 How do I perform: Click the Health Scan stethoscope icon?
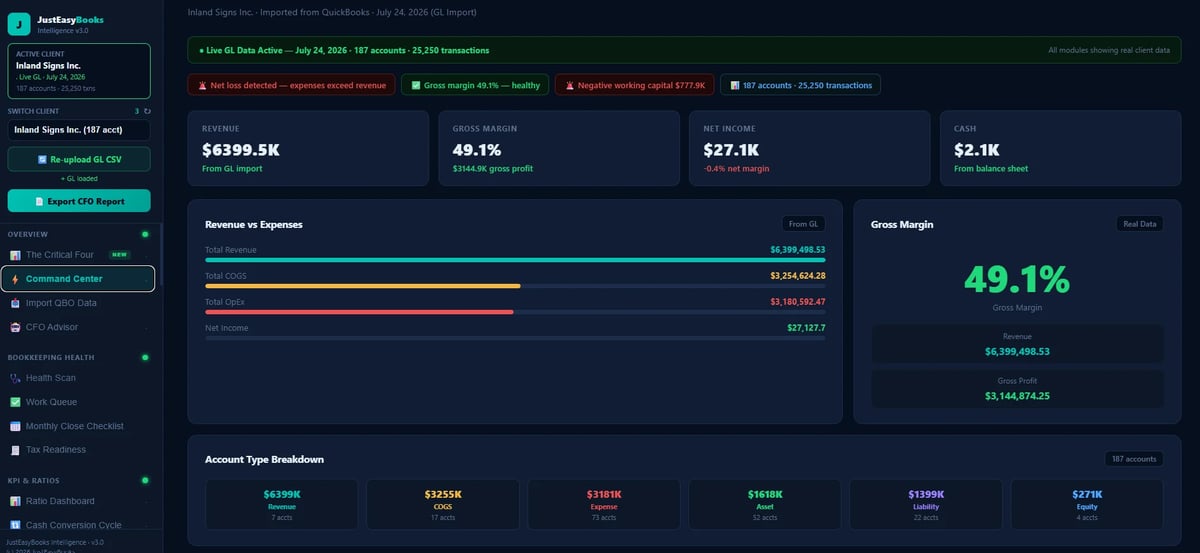(15, 378)
